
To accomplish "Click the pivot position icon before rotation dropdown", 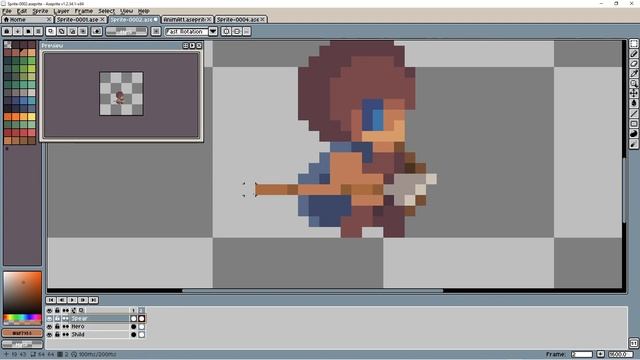I will point(156,31).
